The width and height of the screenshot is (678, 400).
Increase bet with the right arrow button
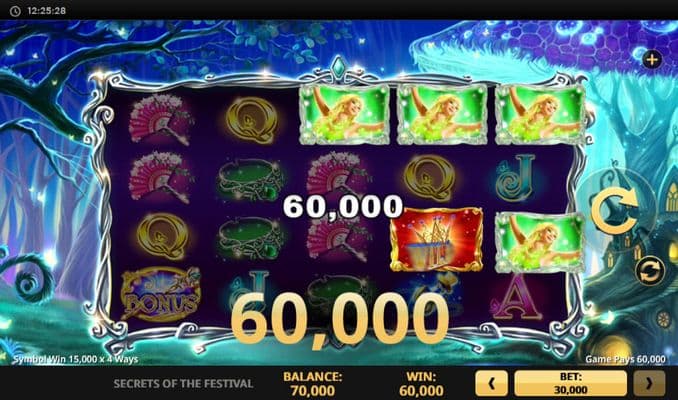coord(649,383)
